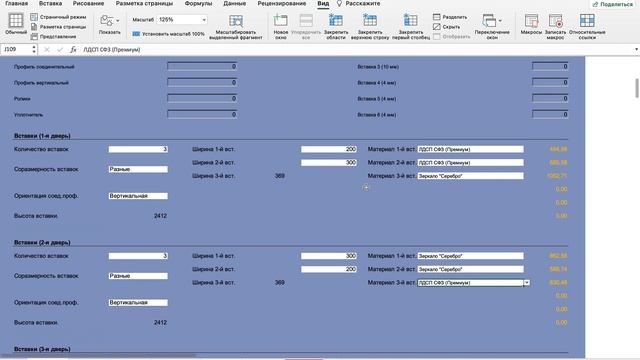Open a Новое окно new window
This screenshot has width=640, height=360.
point(281,27)
